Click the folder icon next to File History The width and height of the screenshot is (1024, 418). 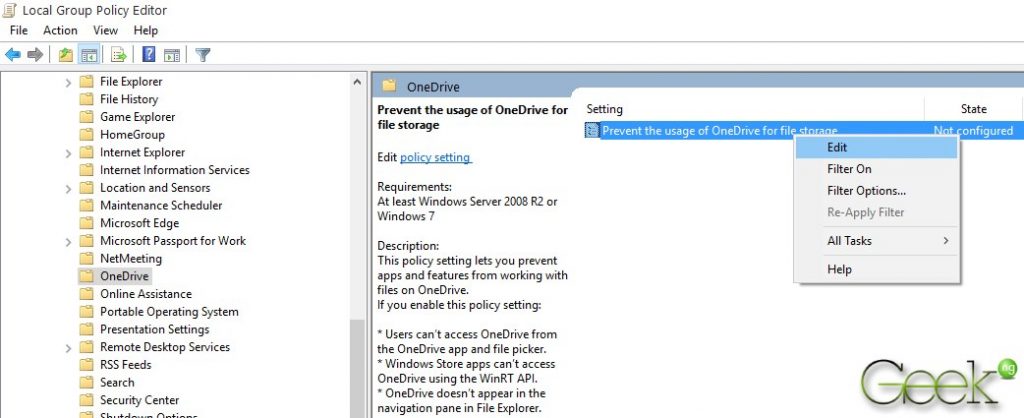tap(86, 99)
